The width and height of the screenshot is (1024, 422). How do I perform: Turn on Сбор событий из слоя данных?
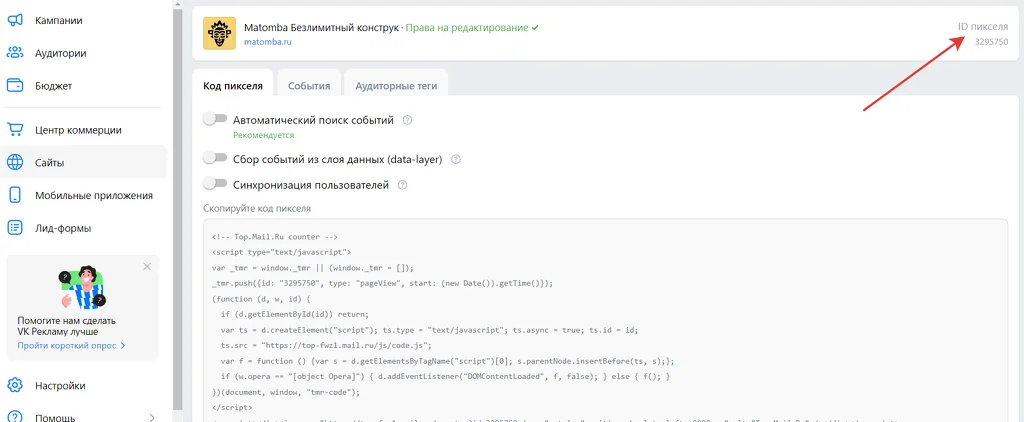(x=215, y=158)
